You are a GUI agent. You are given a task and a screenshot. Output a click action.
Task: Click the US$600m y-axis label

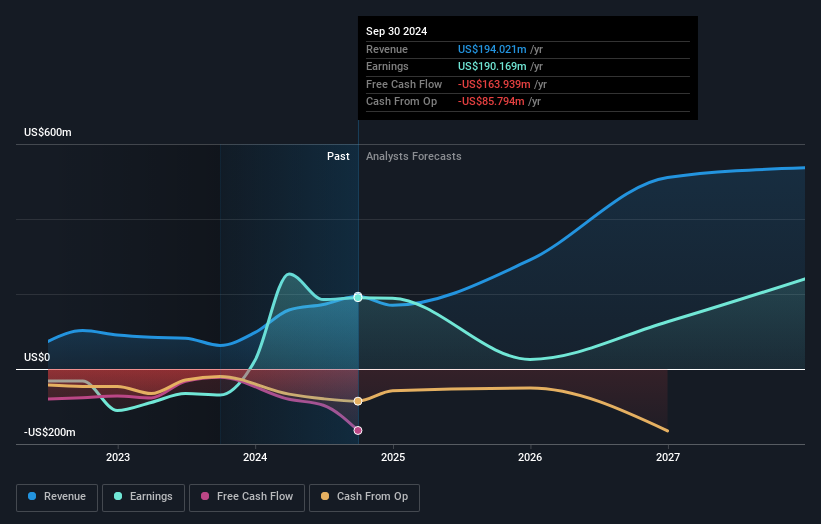[x=48, y=132]
